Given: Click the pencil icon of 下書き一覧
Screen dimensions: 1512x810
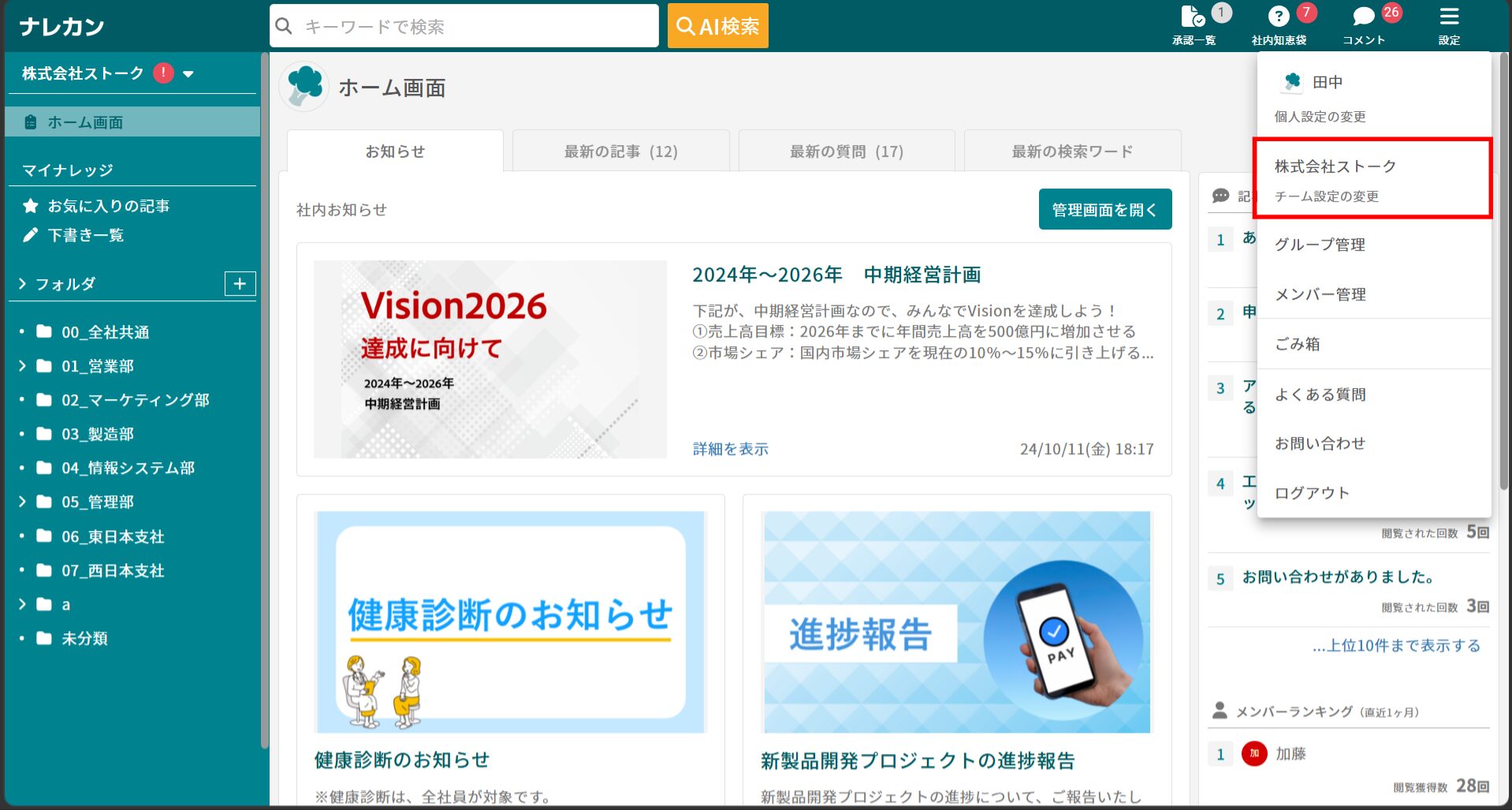Looking at the screenshot, I should click(31, 235).
